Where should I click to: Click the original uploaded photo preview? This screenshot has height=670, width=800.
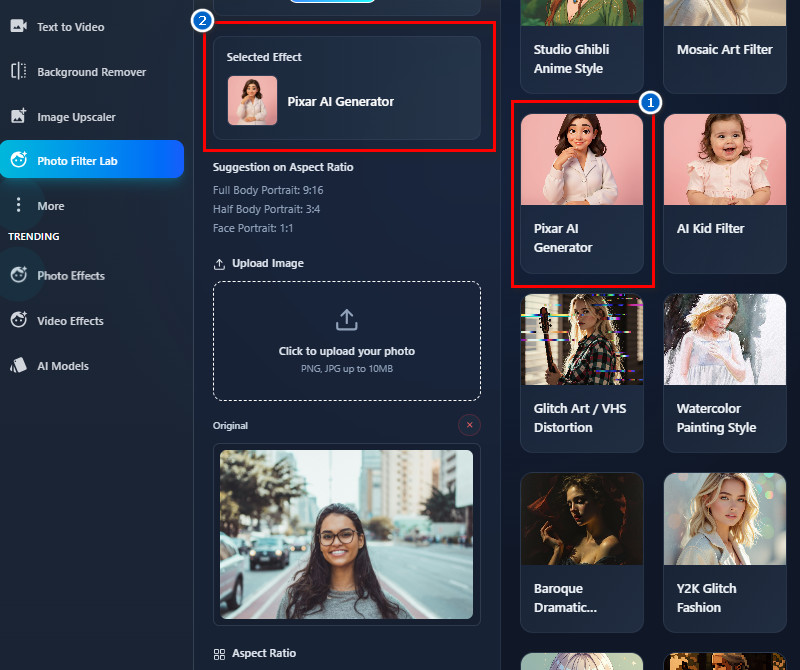[x=346, y=534]
